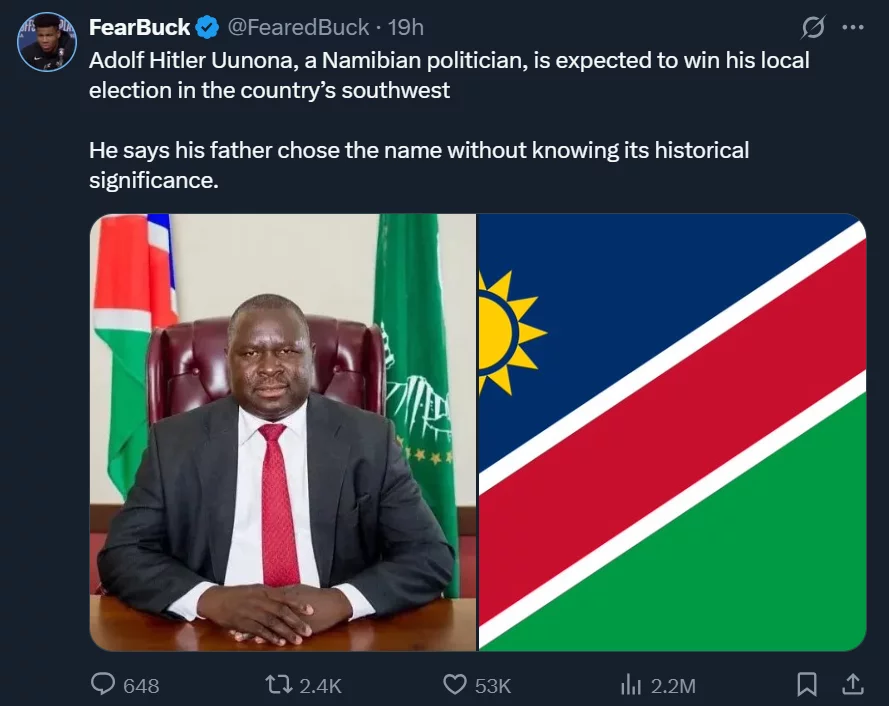Click the 648 replies count
This screenshot has width=889, height=706.
tap(141, 685)
